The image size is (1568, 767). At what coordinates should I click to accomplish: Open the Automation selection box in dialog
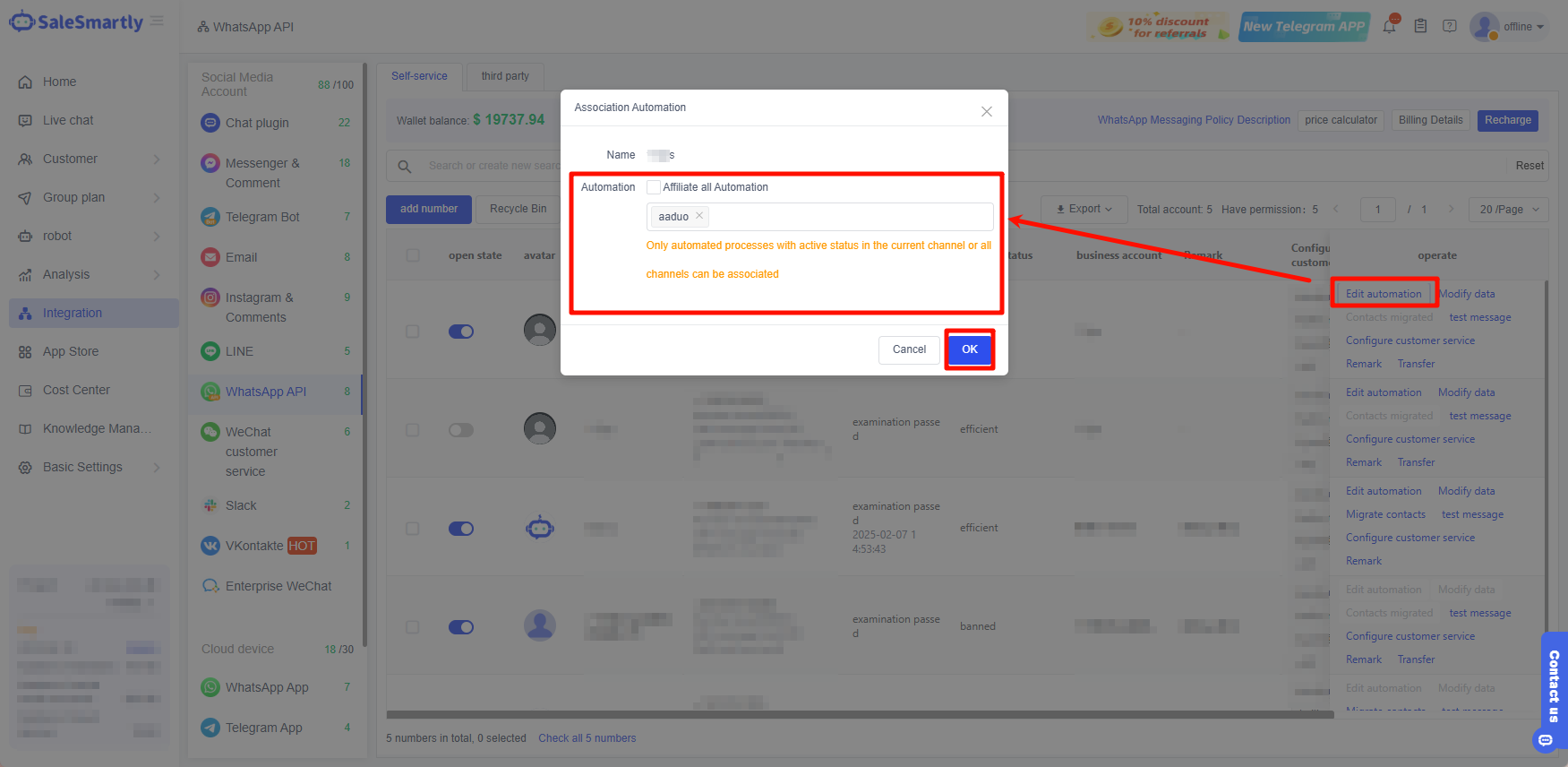click(x=819, y=217)
